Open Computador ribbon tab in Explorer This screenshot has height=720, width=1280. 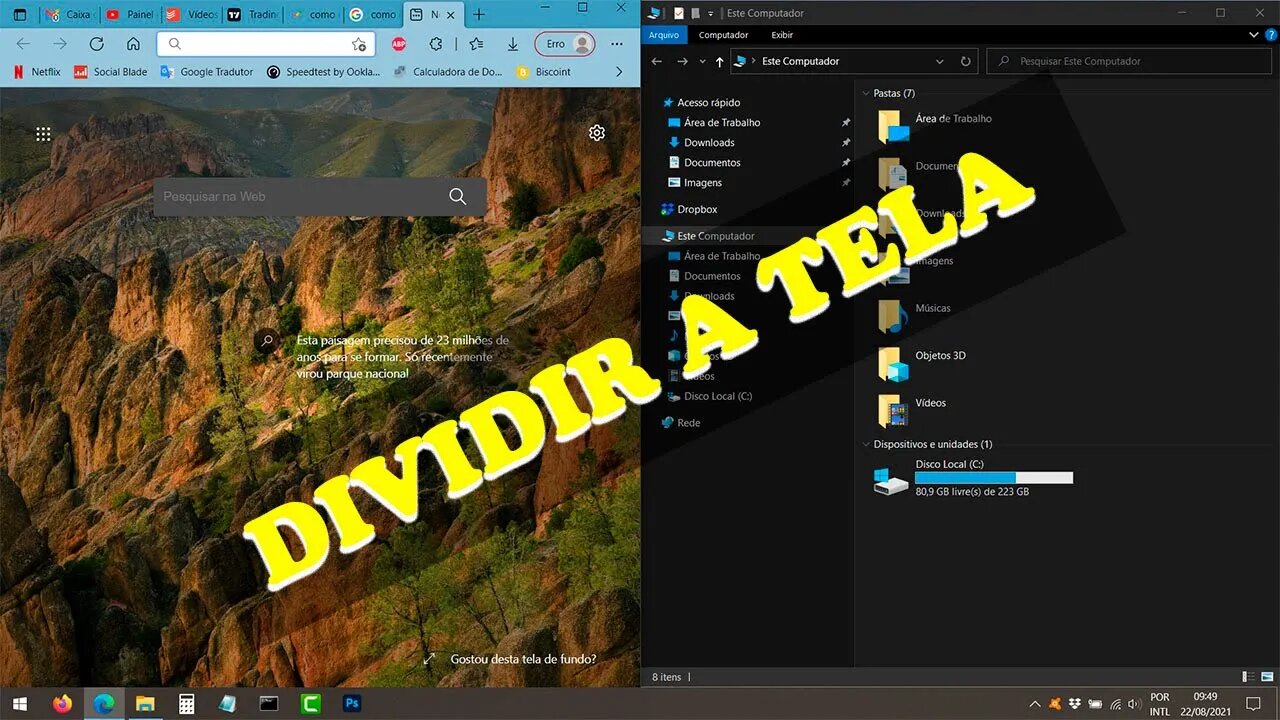pos(723,35)
